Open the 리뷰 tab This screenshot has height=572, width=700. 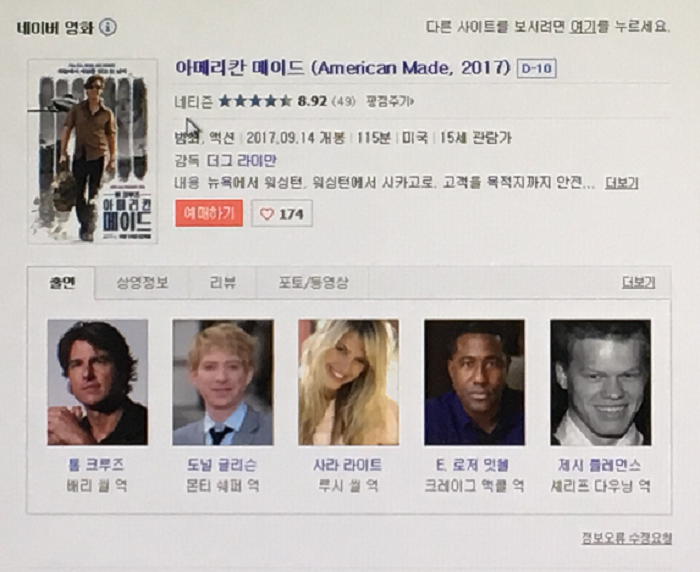pyautogui.click(x=222, y=283)
